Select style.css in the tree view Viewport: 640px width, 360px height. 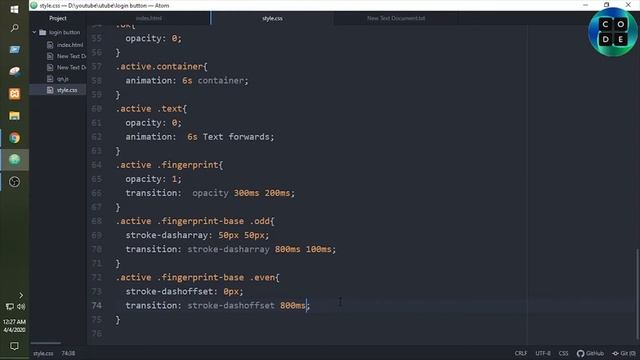coord(67,90)
